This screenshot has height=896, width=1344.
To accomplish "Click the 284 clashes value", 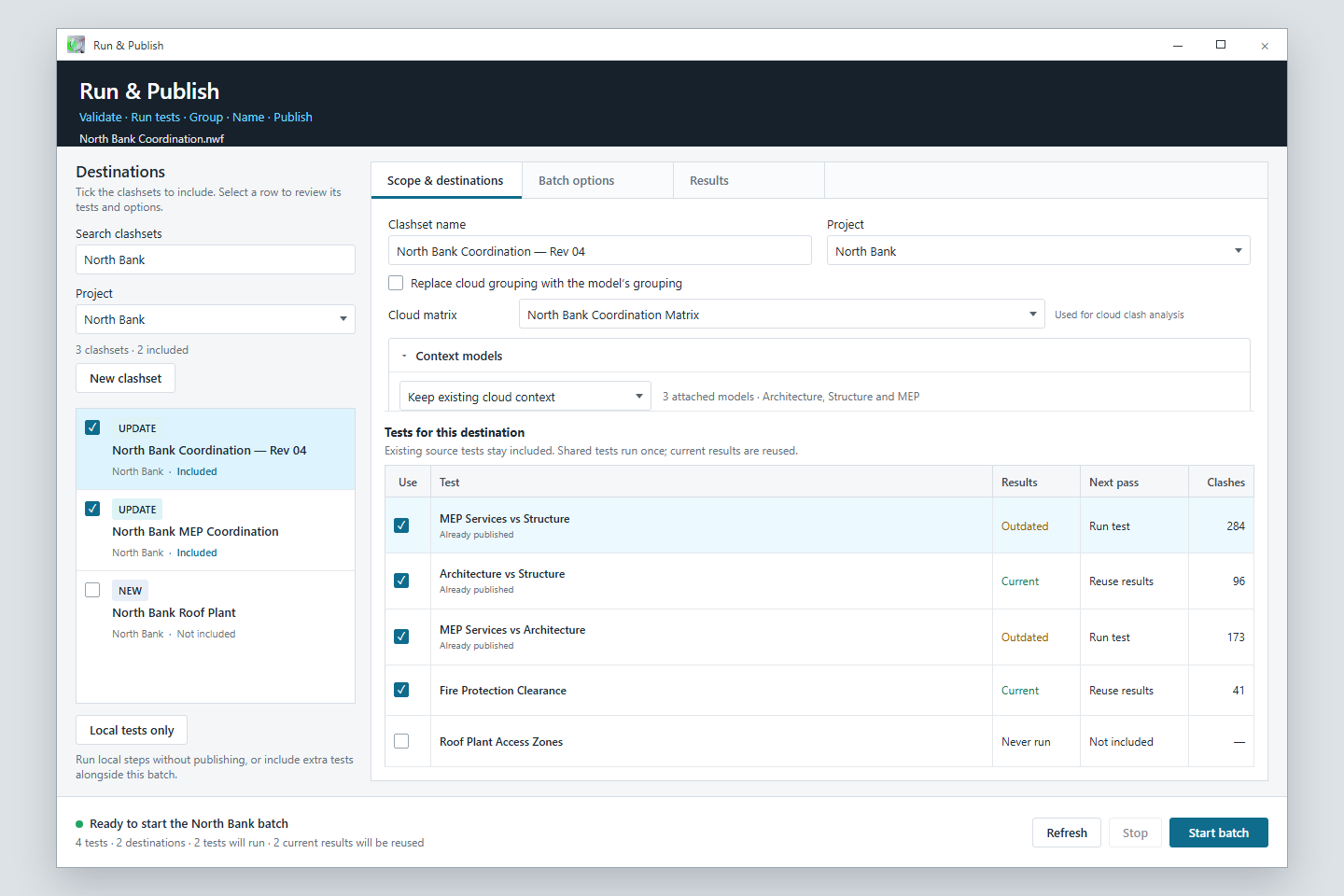I will 1236,526.
